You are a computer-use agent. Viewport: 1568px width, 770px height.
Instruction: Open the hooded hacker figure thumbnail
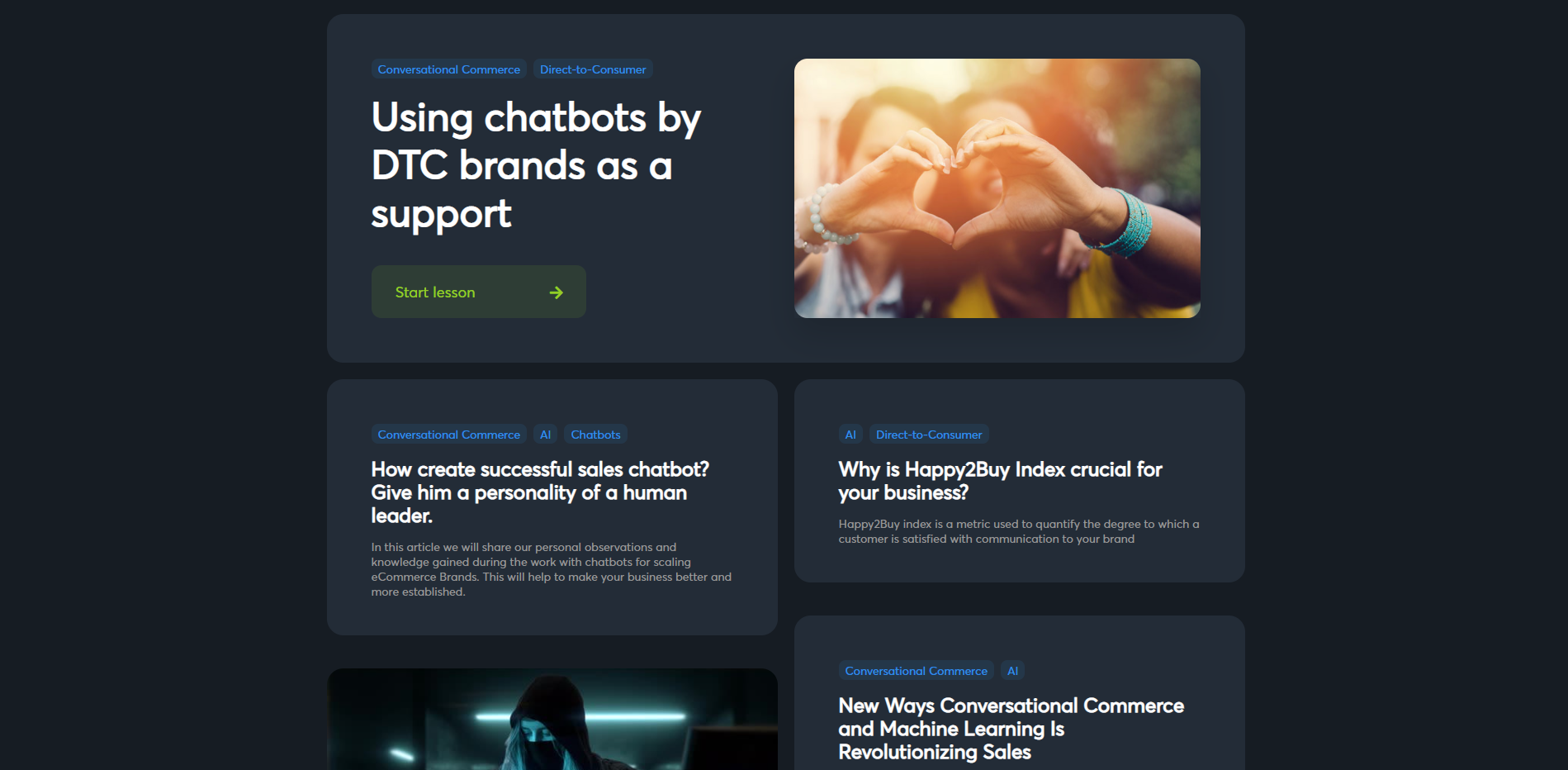552,719
